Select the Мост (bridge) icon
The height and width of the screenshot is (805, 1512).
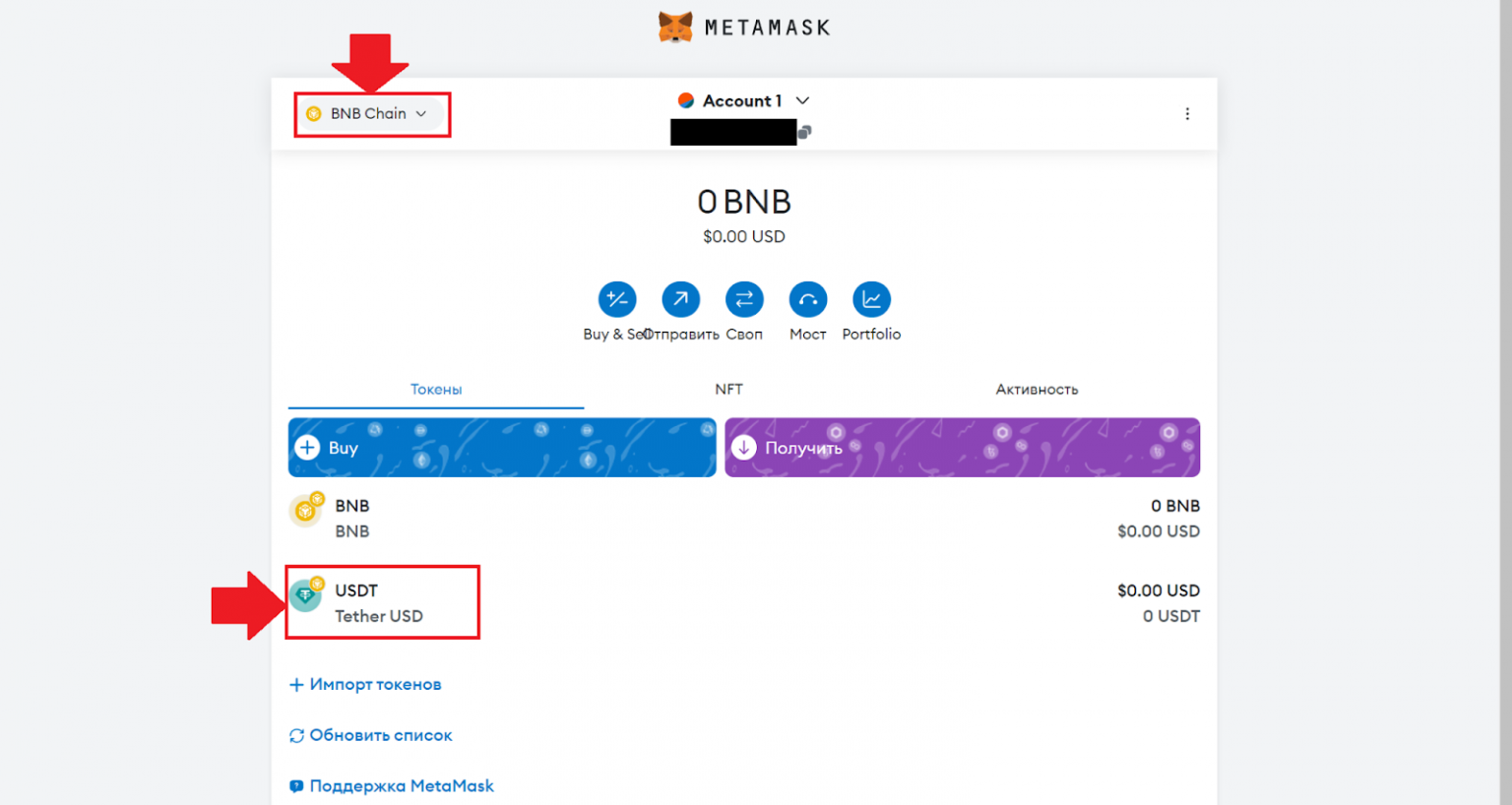[807, 299]
